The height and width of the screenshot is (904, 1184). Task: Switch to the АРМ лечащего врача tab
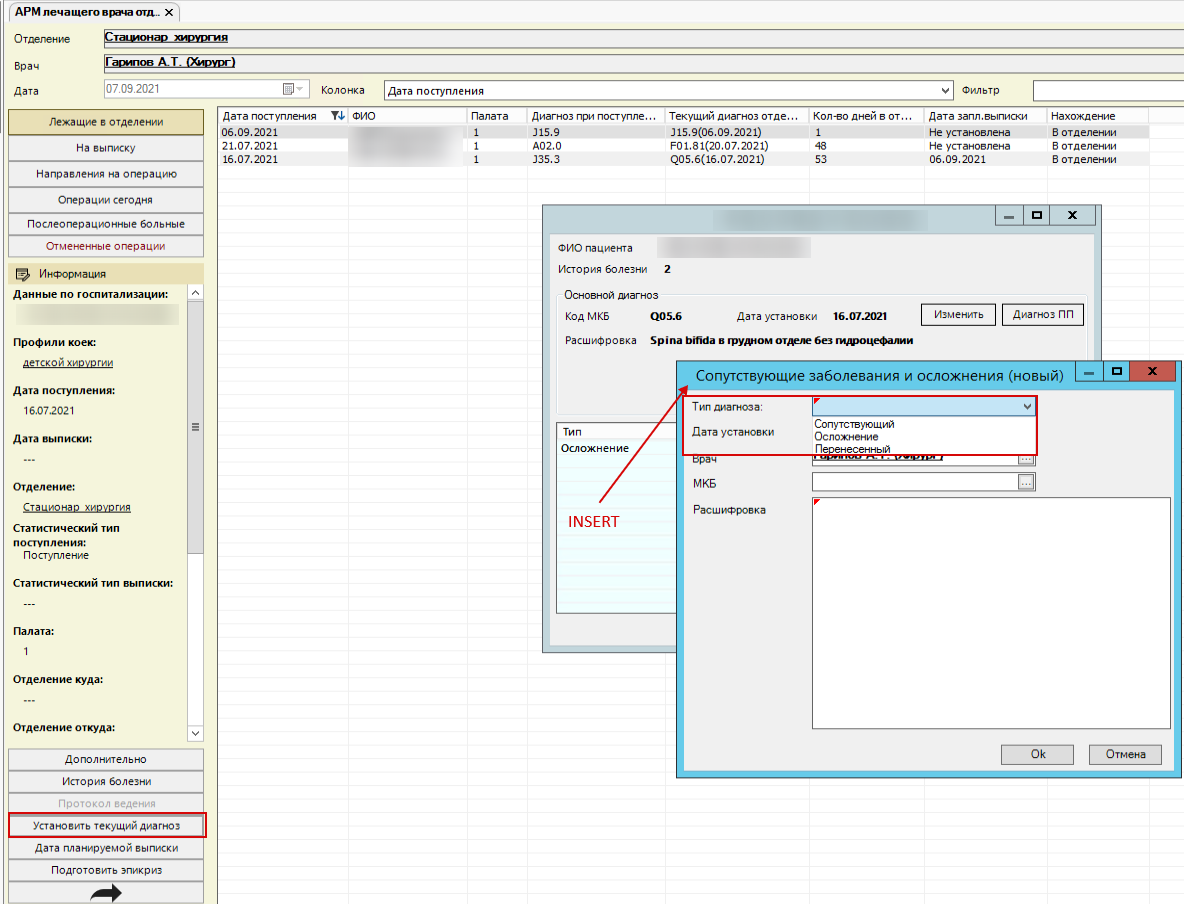[87, 12]
